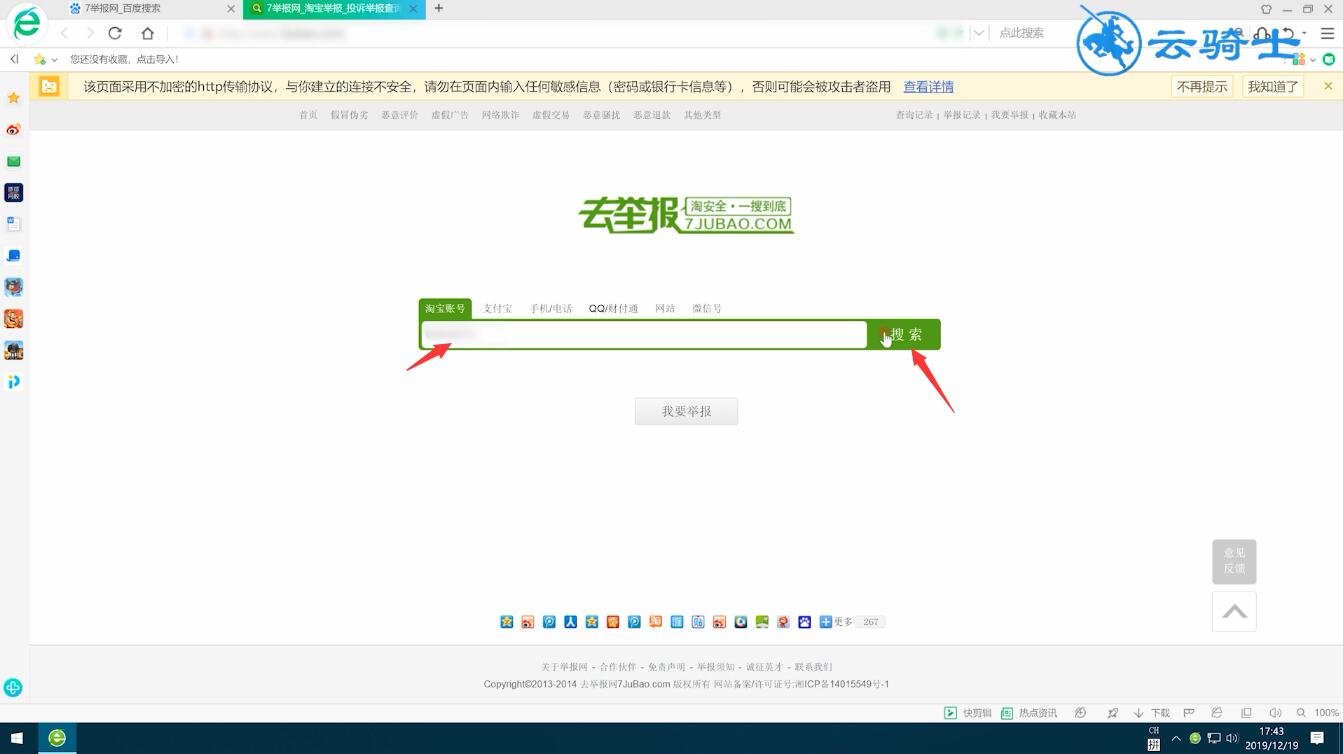This screenshot has height=754, width=1343.
Task: Select the 微信号 search tab
Action: (x=706, y=309)
